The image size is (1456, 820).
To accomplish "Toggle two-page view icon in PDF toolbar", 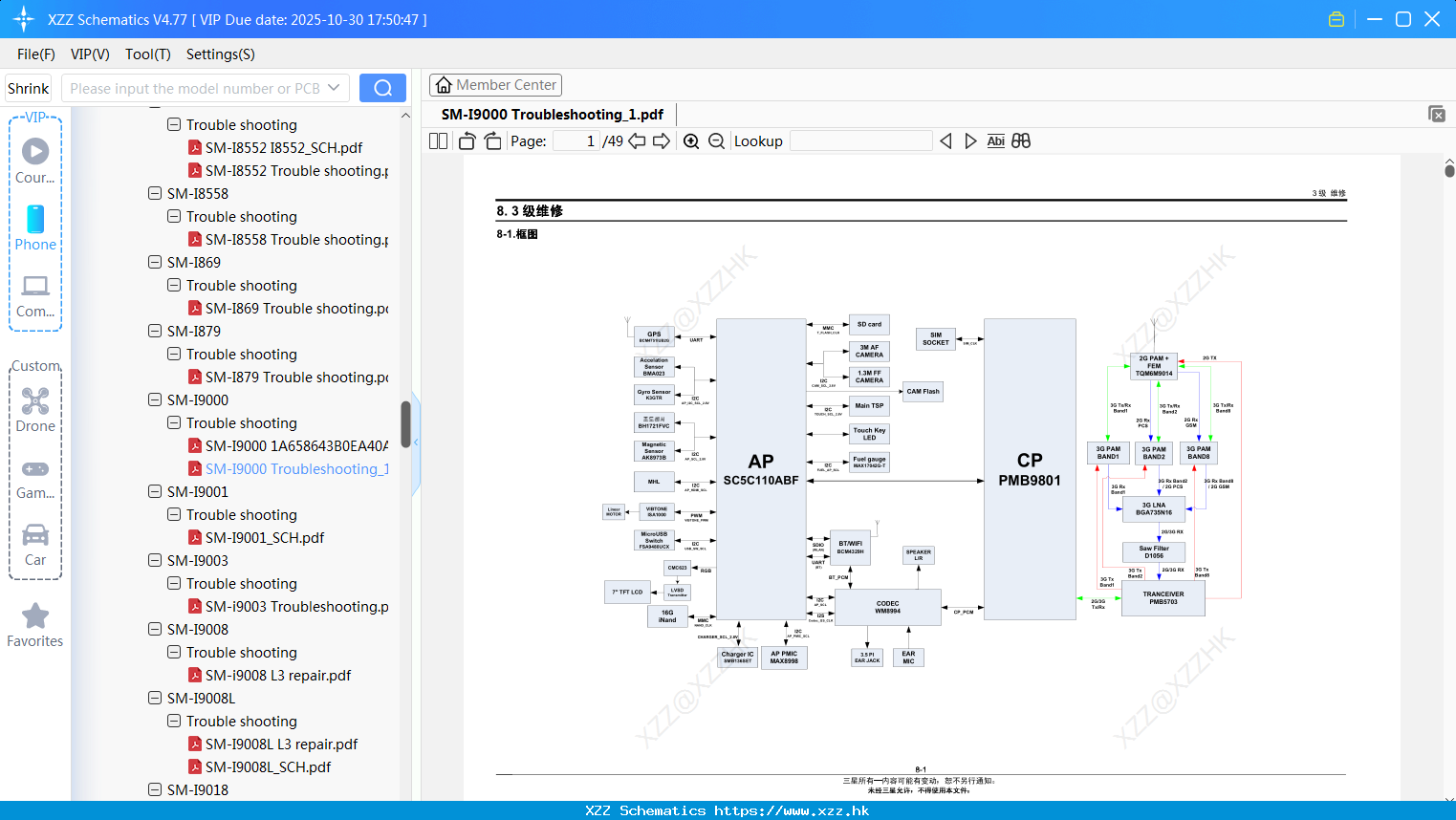I will point(438,140).
